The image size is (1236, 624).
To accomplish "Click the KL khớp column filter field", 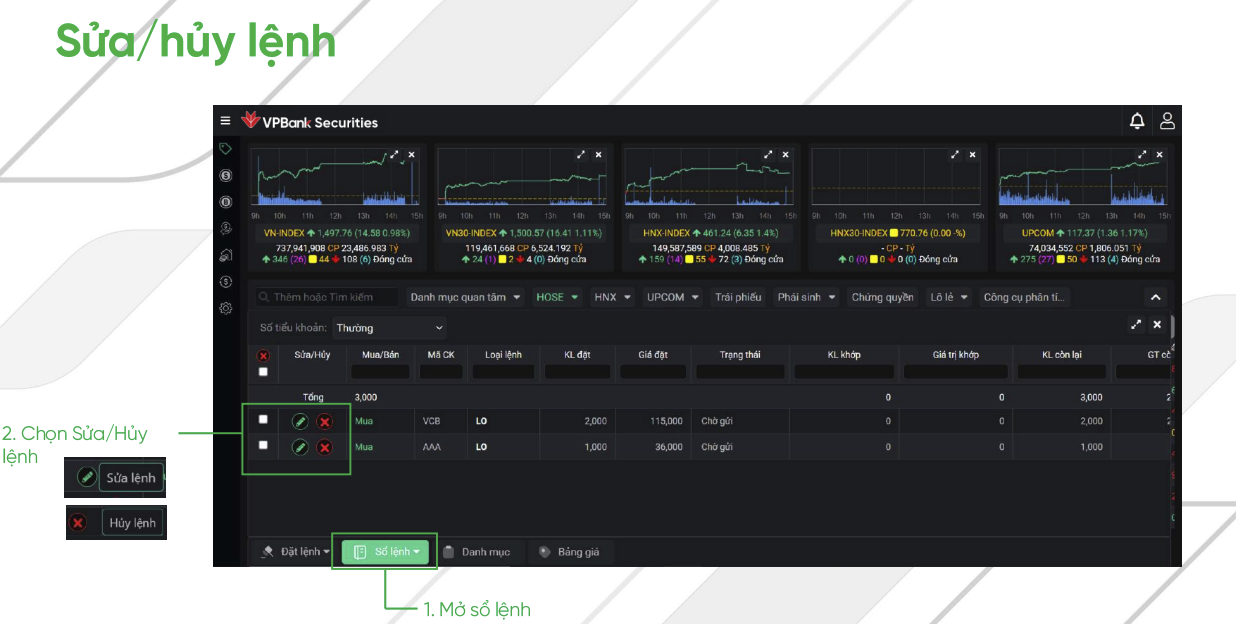I will pyautogui.click(x=844, y=372).
